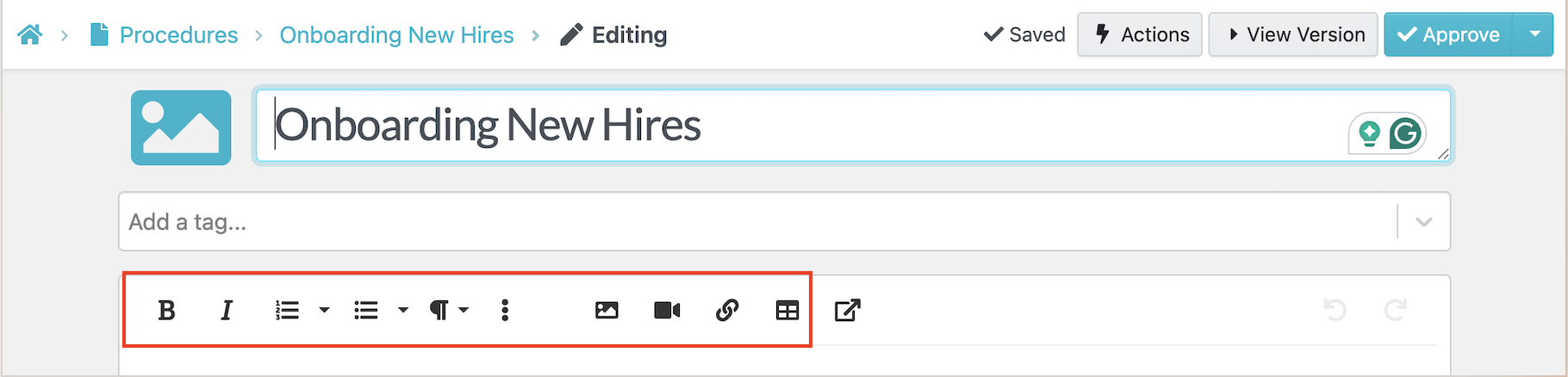Image resolution: width=1568 pixels, height=377 pixels.
Task: Open the Procedures breadcrumb link
Action: (178, 34)
